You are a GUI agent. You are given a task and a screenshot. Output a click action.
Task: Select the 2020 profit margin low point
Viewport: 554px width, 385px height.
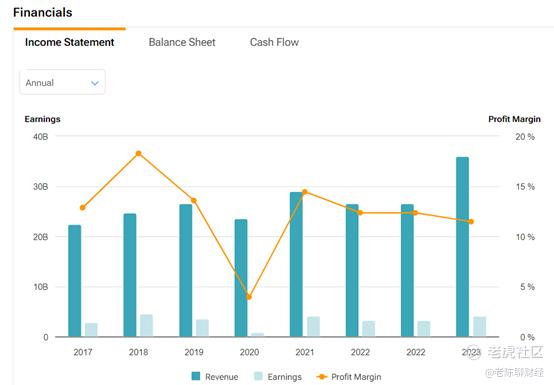[x=249, y=297]
